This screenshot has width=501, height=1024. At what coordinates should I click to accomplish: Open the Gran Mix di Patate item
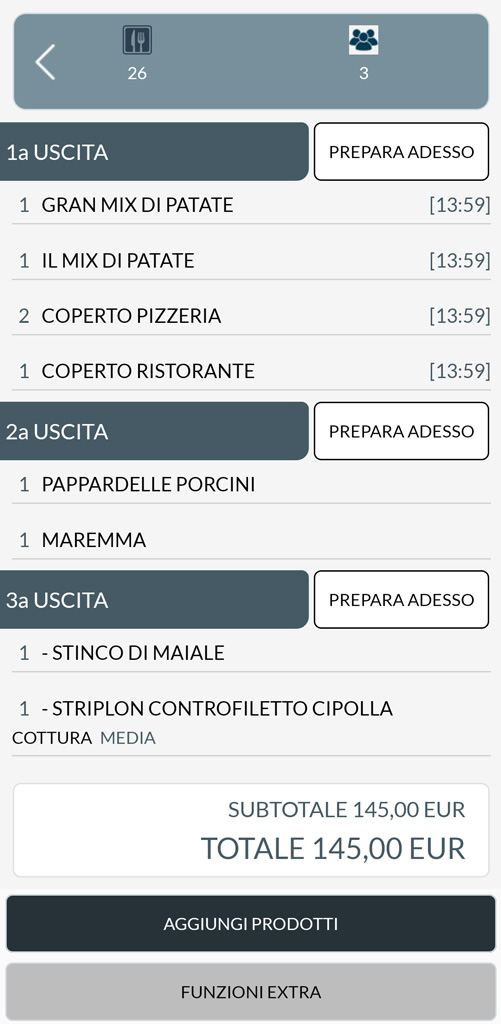(x=251, y=205)
